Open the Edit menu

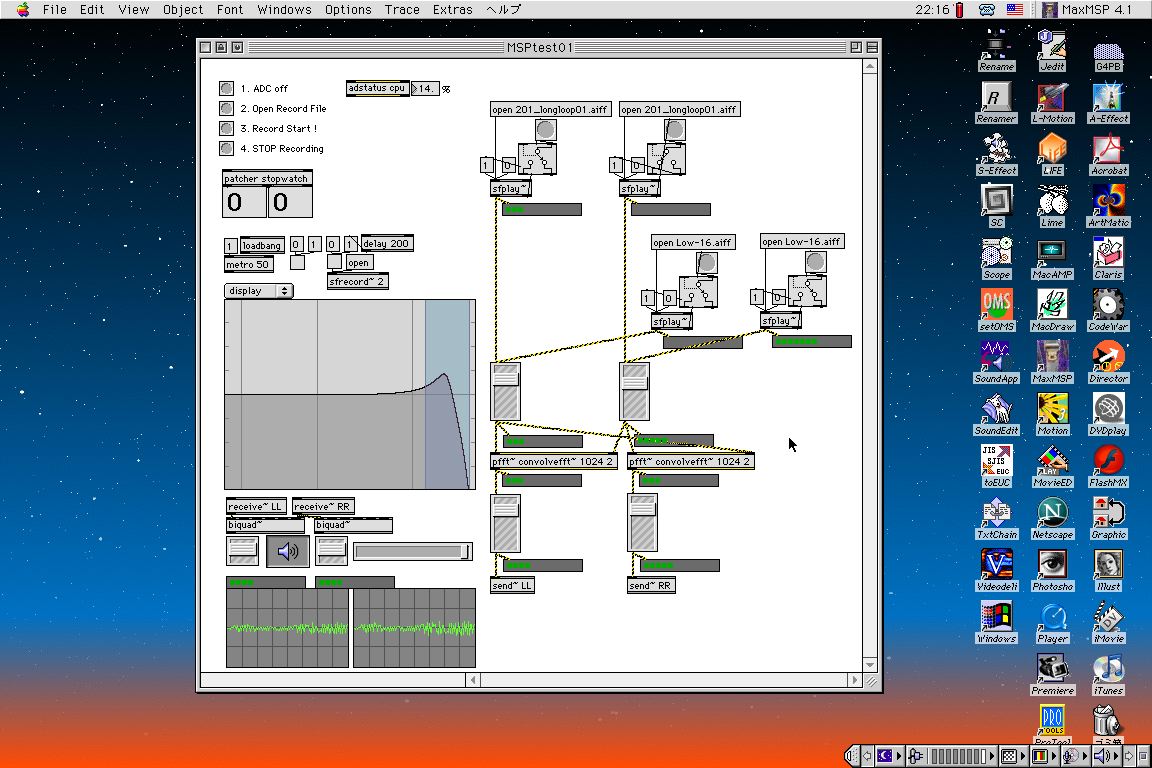92,10
